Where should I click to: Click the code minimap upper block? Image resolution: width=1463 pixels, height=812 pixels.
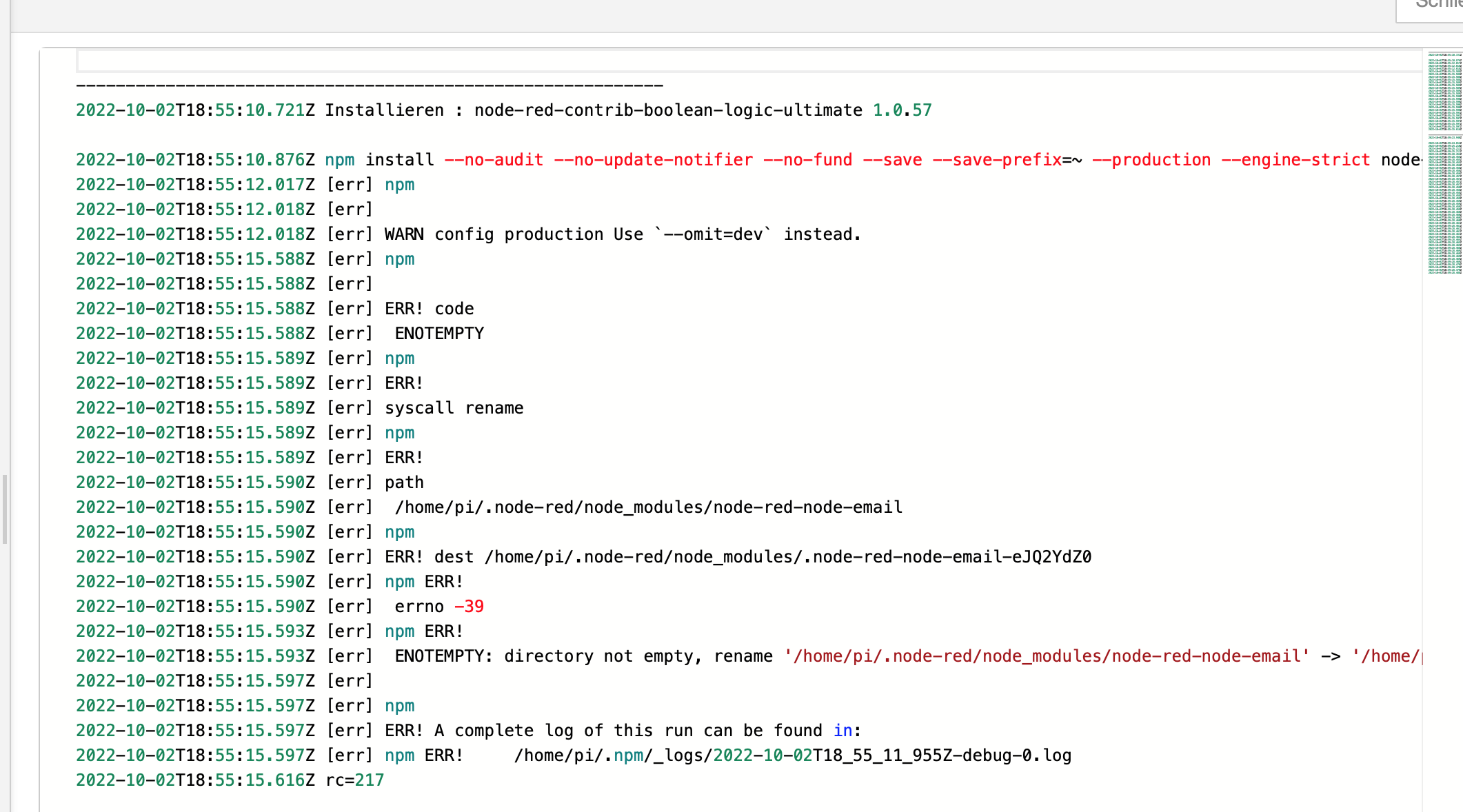tap(1444, 92)
